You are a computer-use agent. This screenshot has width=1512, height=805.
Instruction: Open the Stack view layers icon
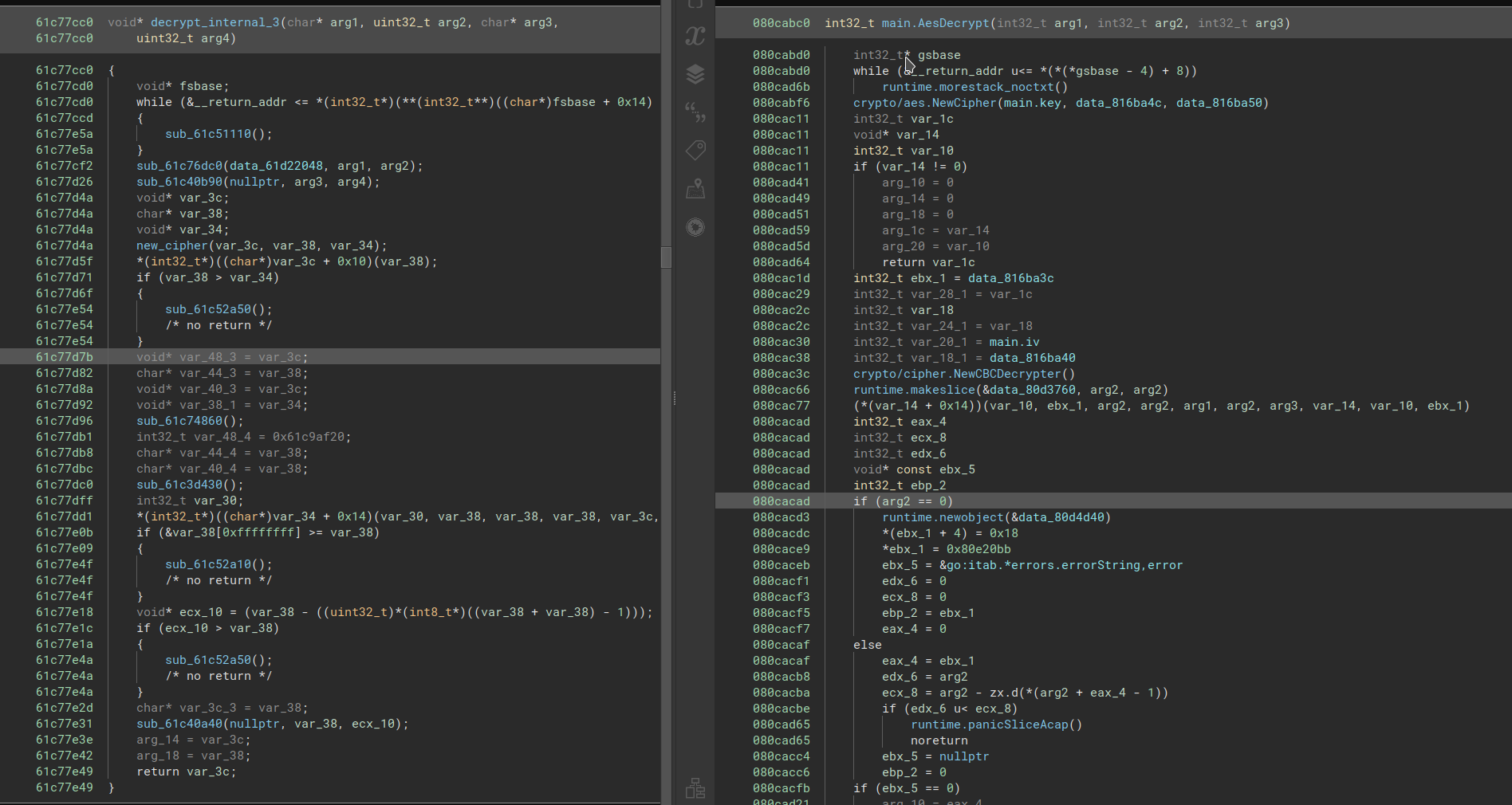click(695, 74)
